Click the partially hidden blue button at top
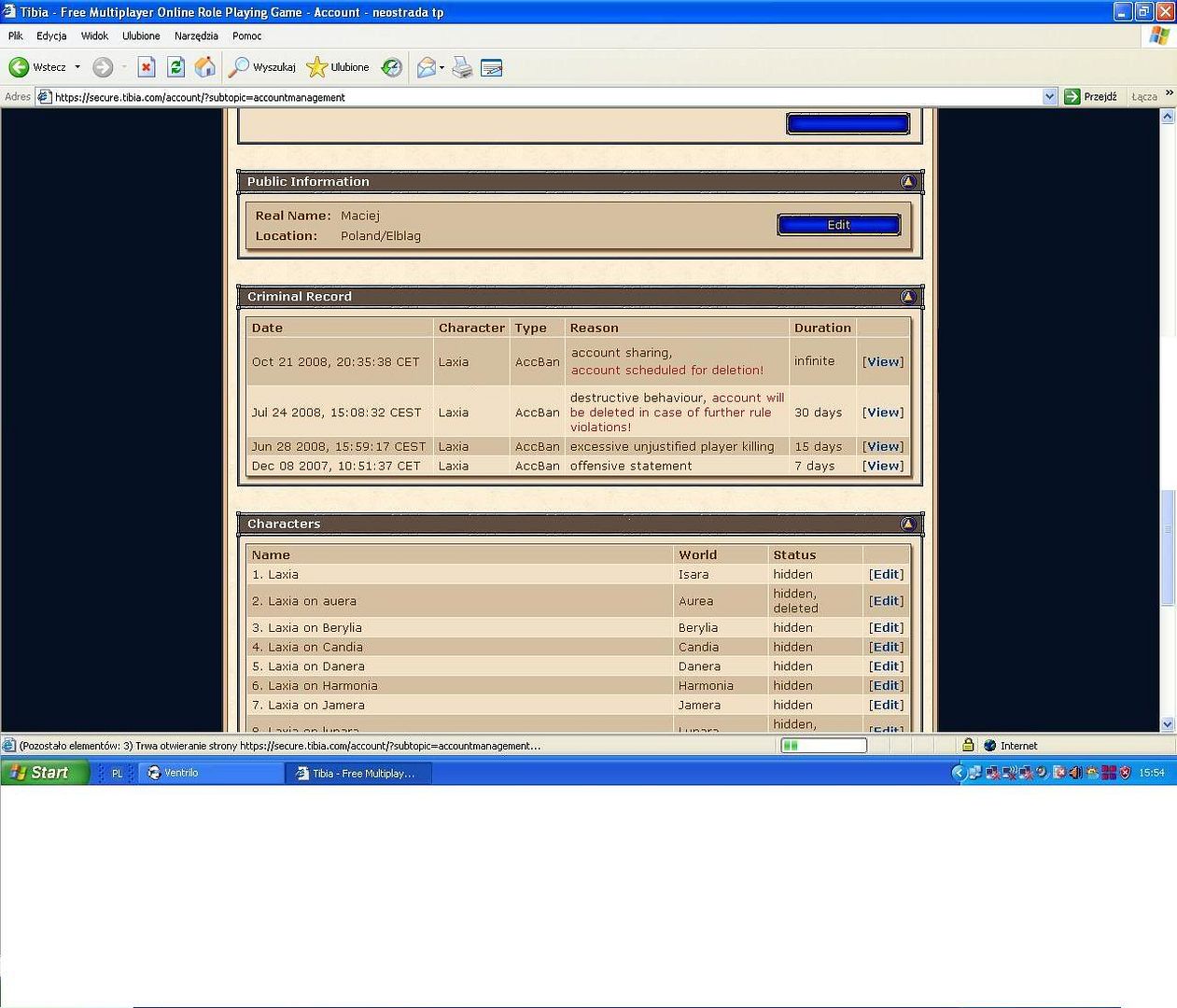1177x1008 pixels. [x=848, y=124]
